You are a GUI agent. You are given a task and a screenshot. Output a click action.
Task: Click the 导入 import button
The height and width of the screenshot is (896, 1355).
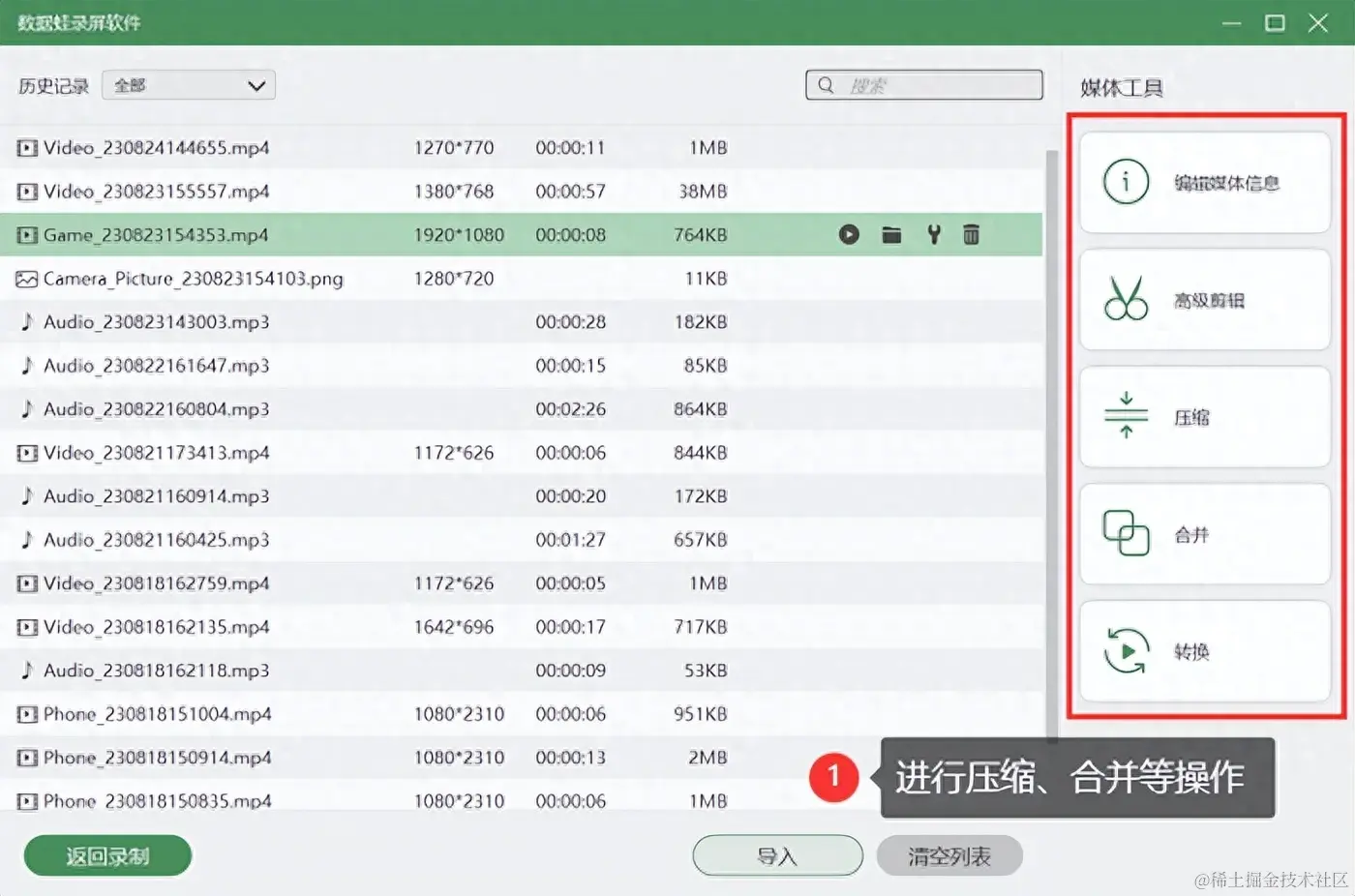point(777,855)
